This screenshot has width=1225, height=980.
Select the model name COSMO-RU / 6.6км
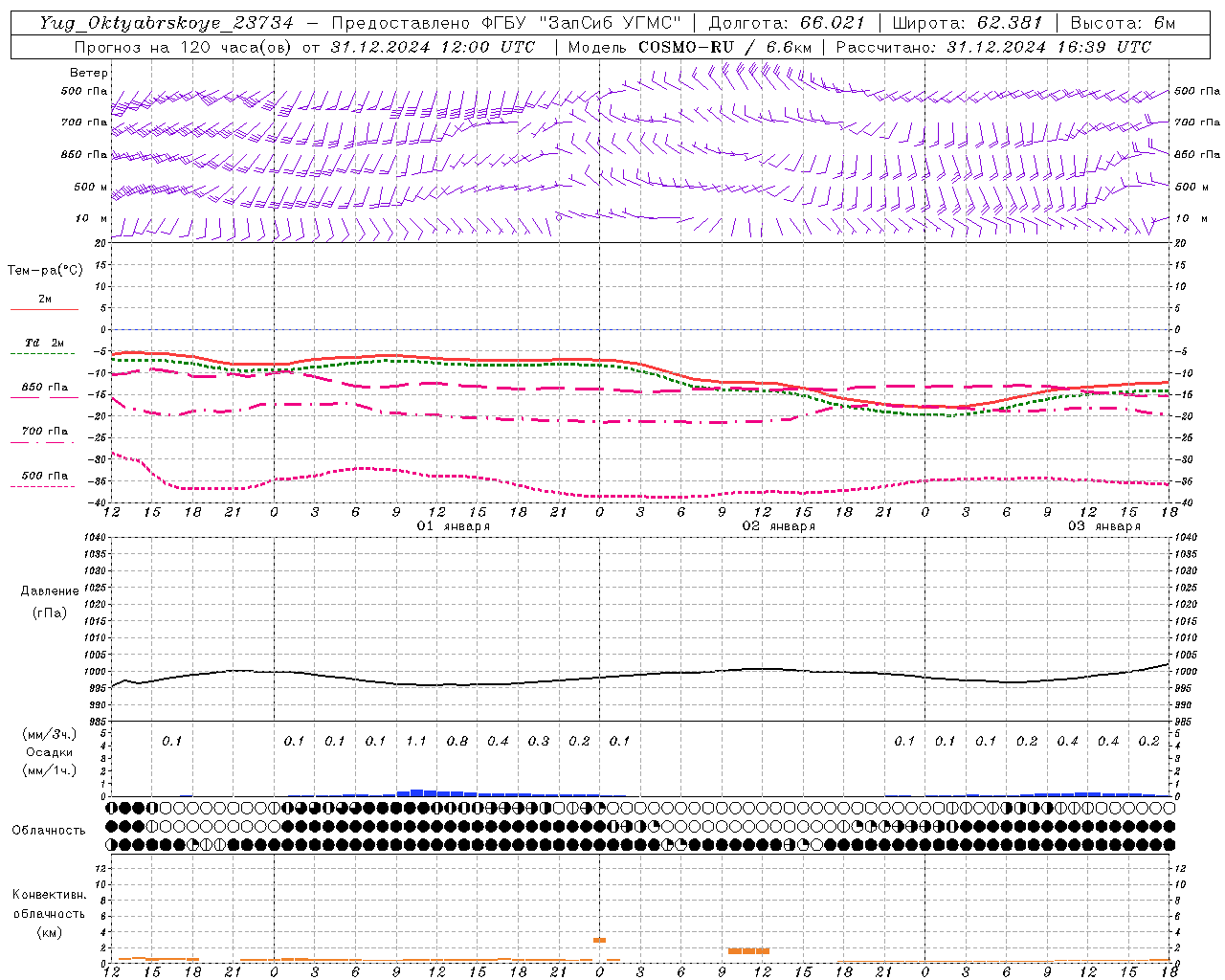coord(724,47)
